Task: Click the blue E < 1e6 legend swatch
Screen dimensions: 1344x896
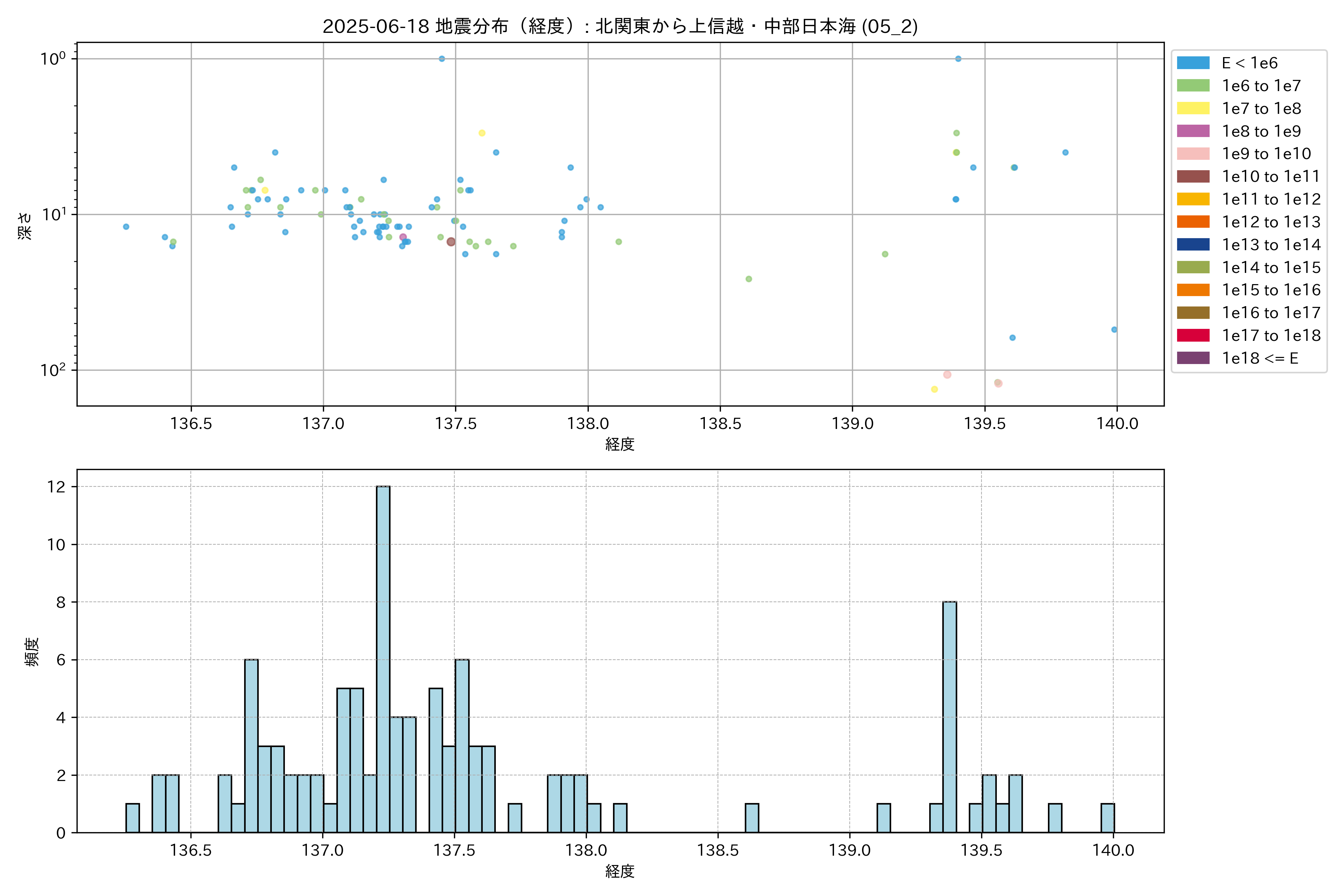Action: 1192,63
